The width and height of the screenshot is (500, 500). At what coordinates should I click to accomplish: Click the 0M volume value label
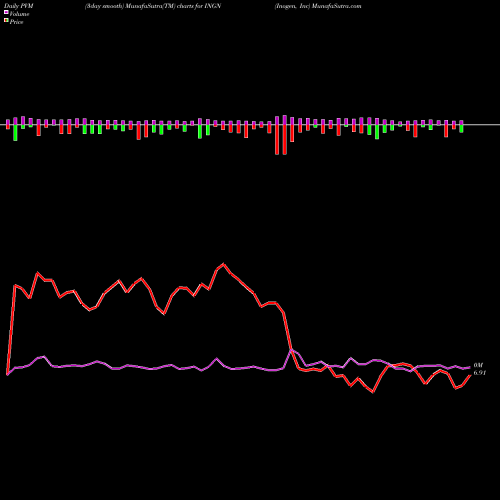coord(478,365)
